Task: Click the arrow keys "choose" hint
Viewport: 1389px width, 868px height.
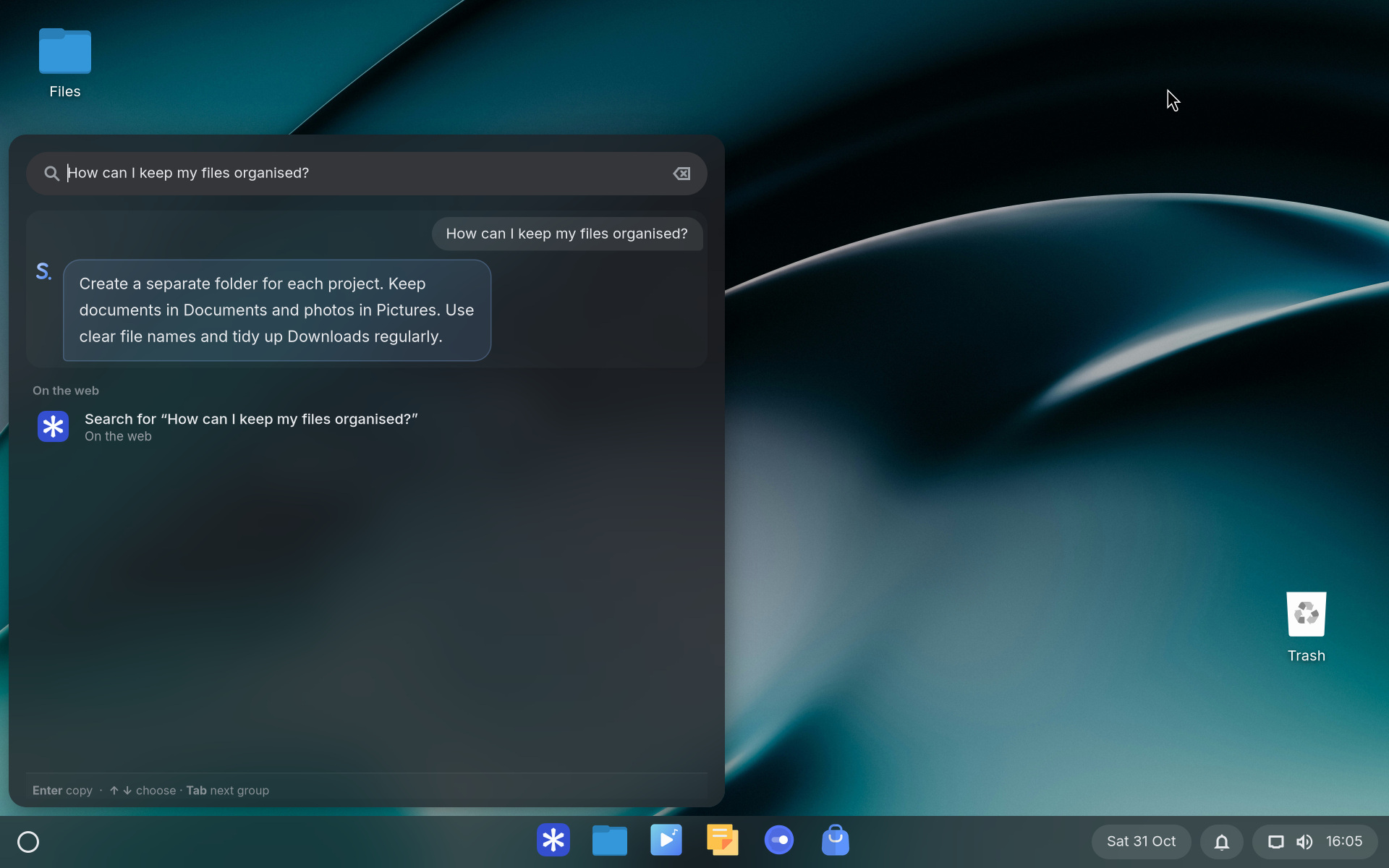Action: coord(143,791)
